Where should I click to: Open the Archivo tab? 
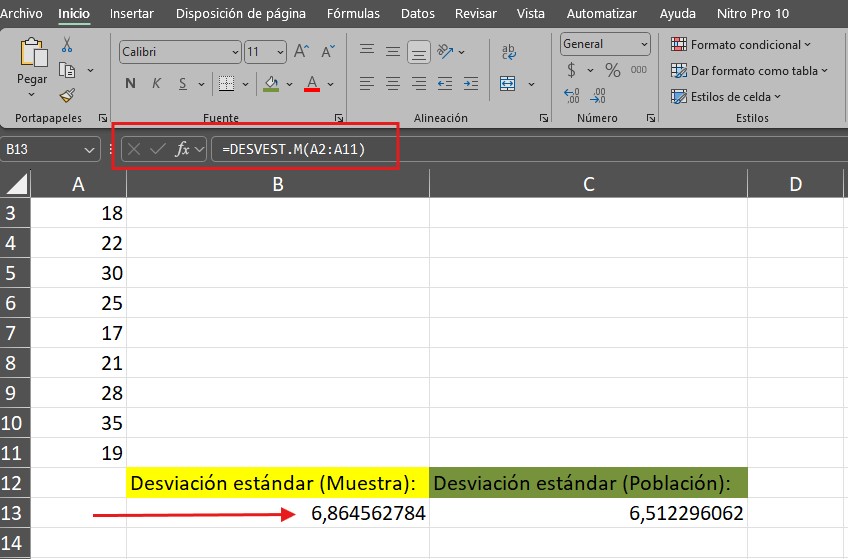point(21,14)
